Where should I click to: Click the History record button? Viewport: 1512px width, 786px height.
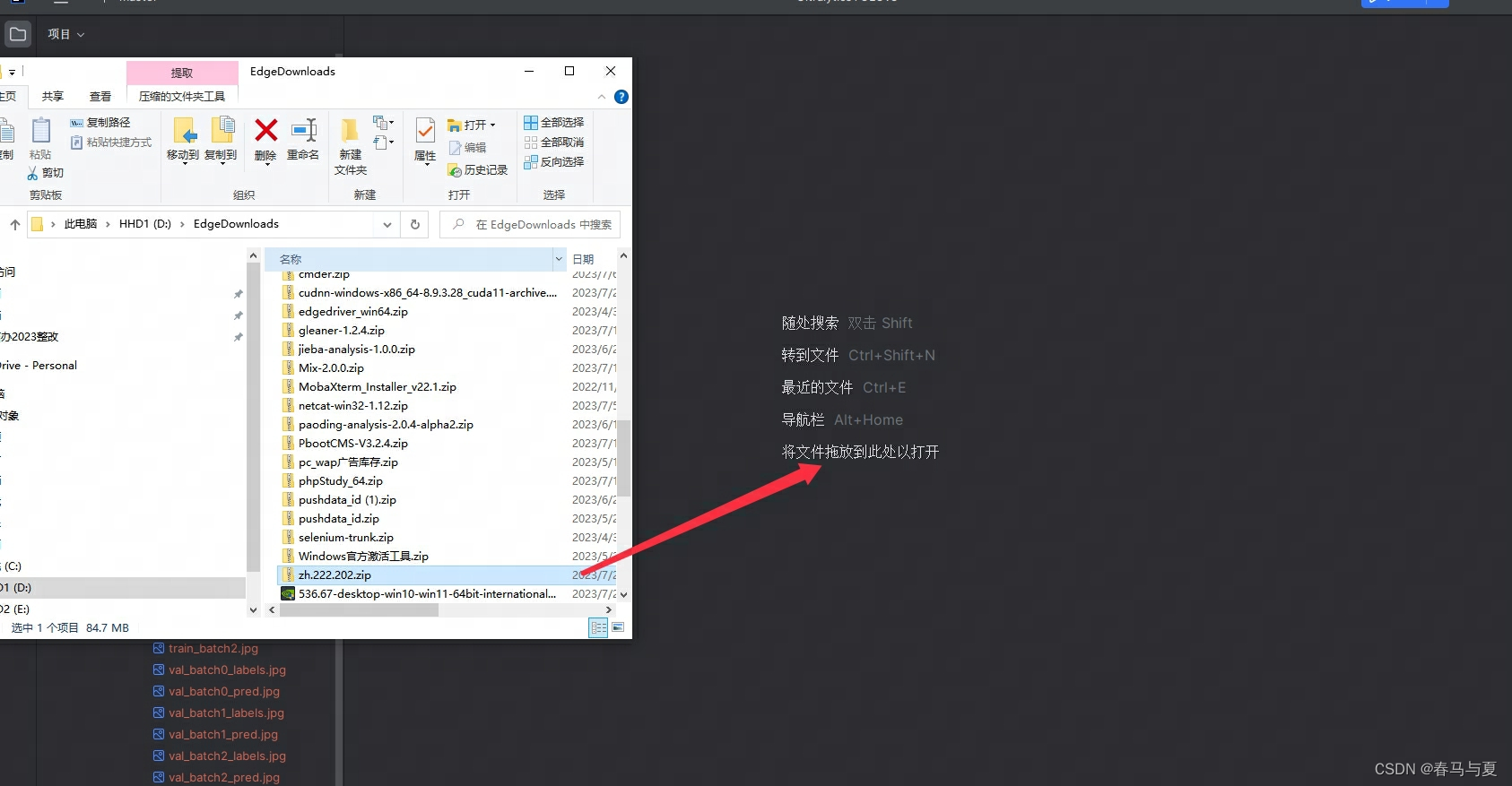477,170
